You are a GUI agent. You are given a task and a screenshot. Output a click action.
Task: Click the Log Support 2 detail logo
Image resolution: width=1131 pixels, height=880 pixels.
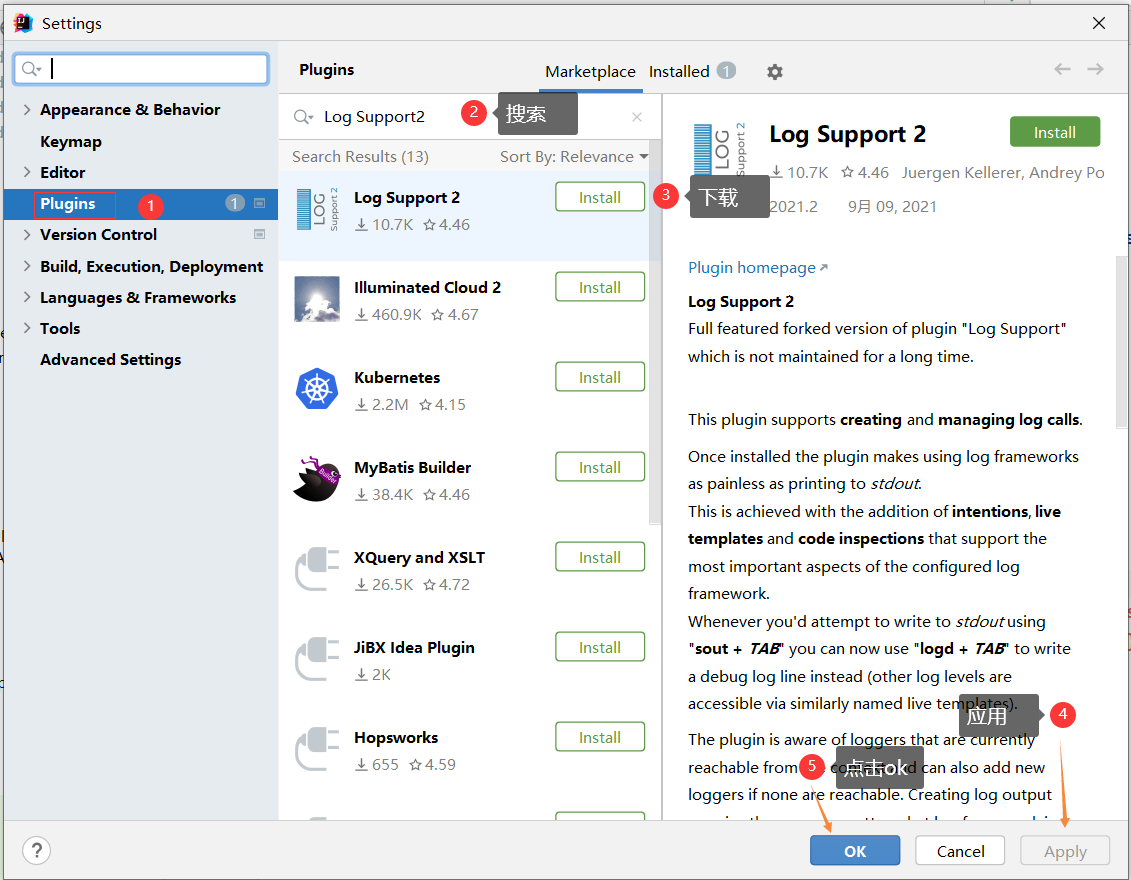coord(718,149)
